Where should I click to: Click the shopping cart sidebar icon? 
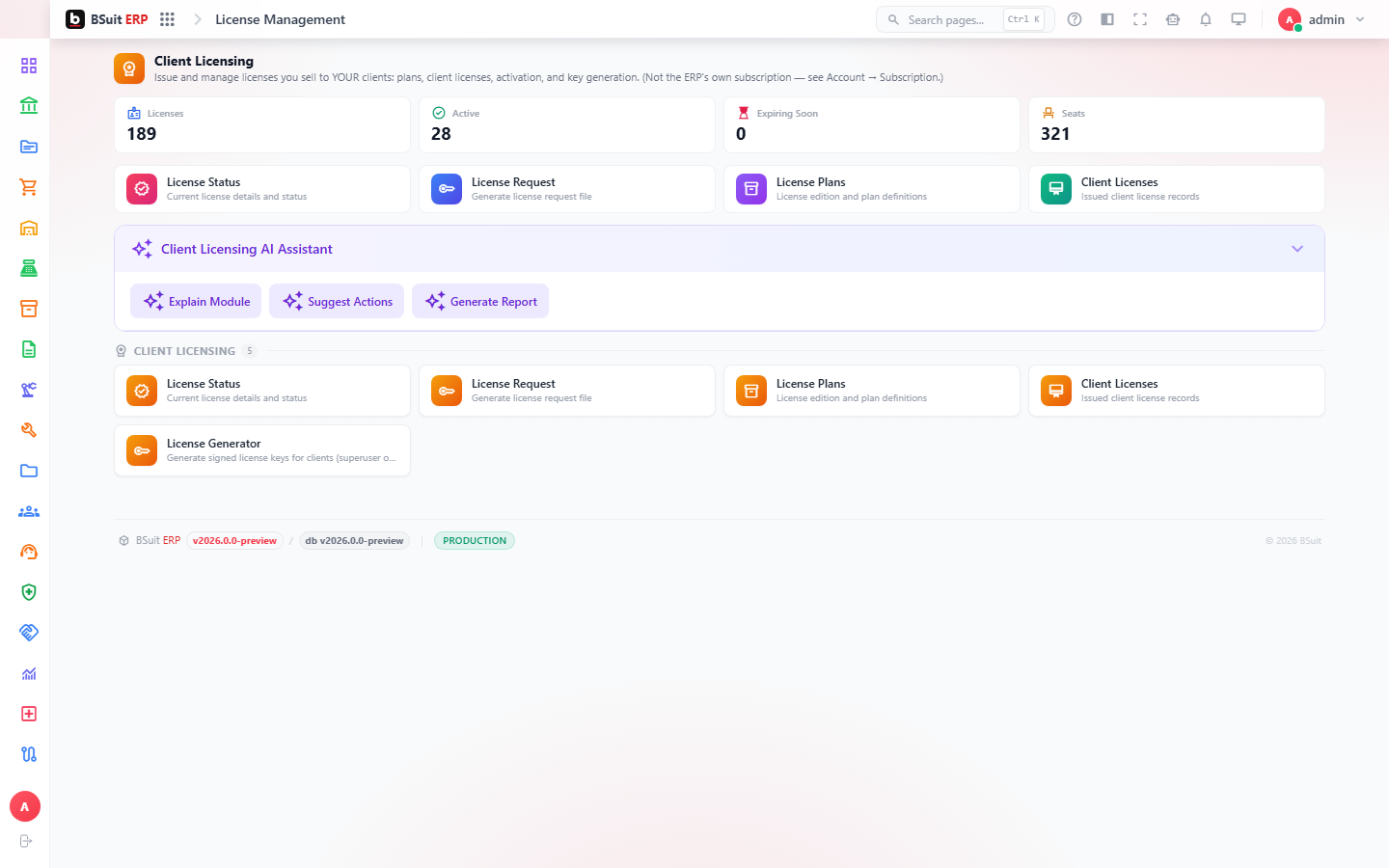[29, 187]
